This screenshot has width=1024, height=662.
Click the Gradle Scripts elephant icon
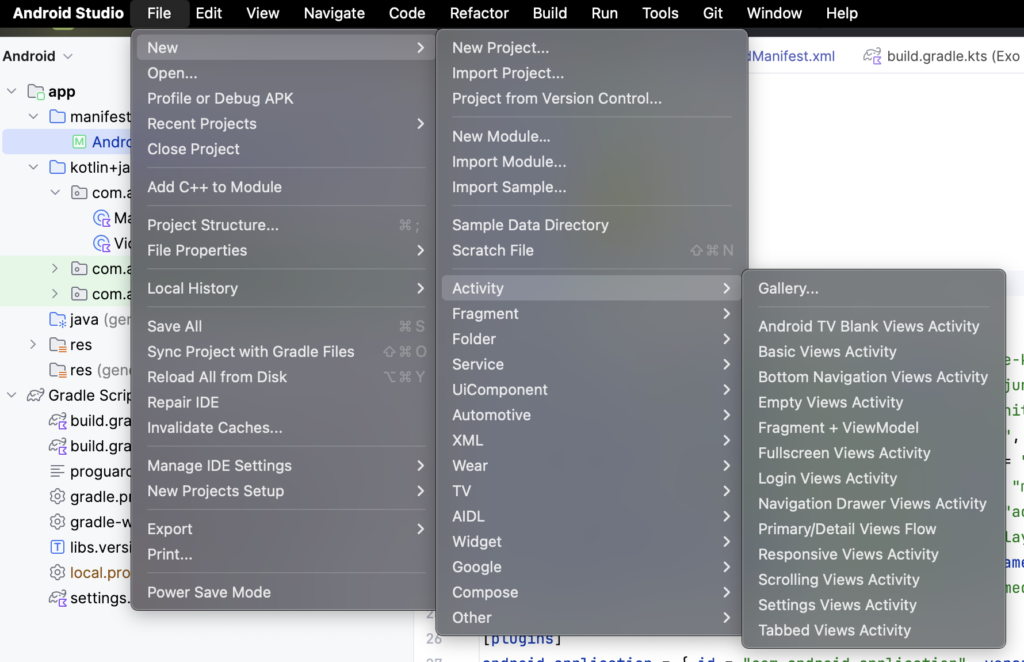[x=35, y=395]
